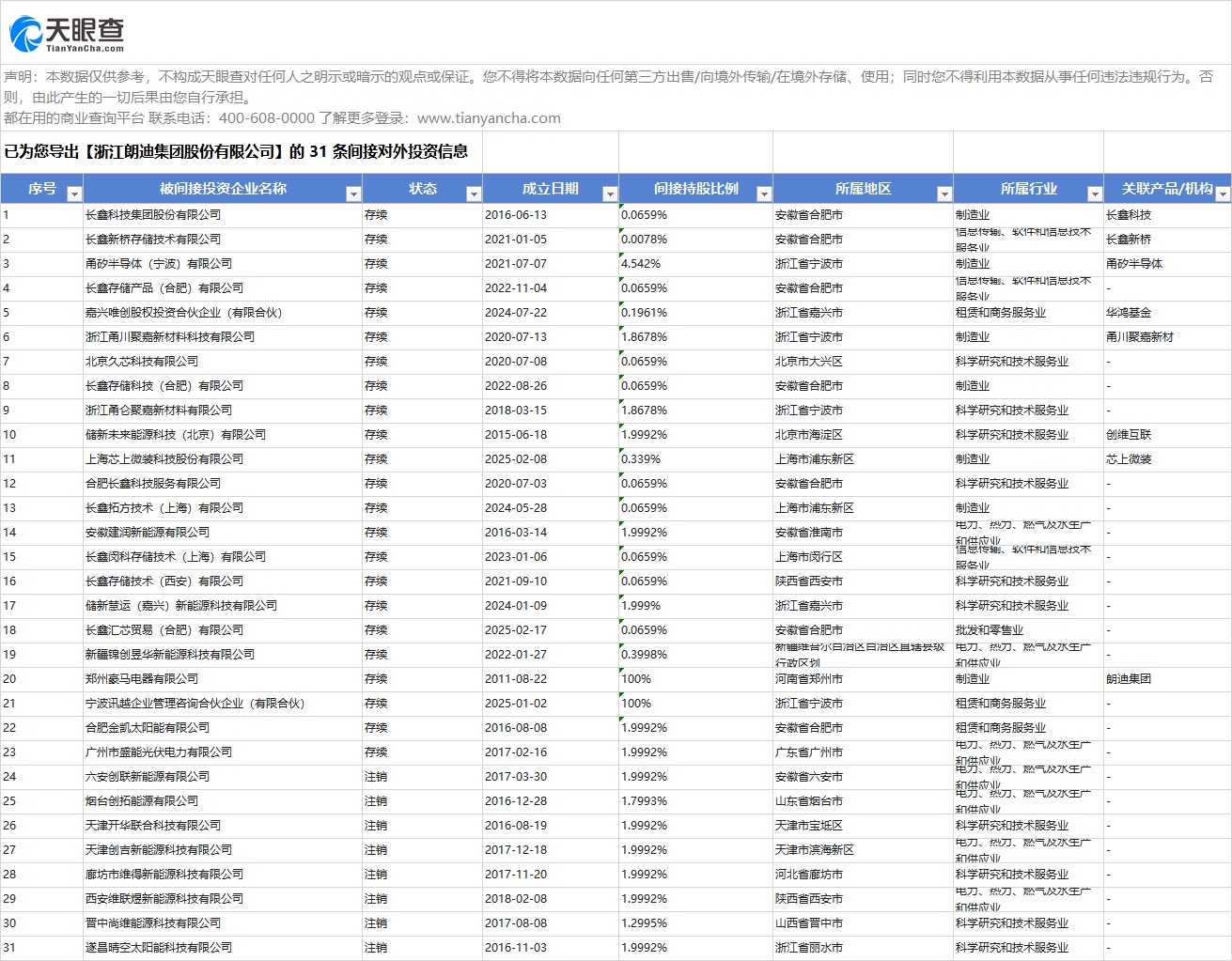Open filter dropdown for 所属地区 column
The width and height of the screenshot is (1232, 961).
pyautogui.click(x=944, y=194)
